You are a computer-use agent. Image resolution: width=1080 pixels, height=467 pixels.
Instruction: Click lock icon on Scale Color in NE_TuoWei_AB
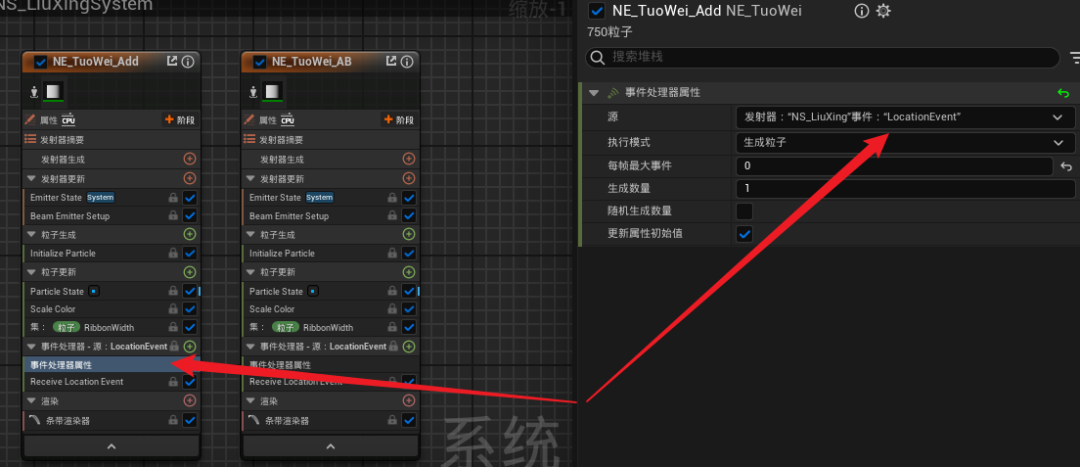(x=392, y=309)
